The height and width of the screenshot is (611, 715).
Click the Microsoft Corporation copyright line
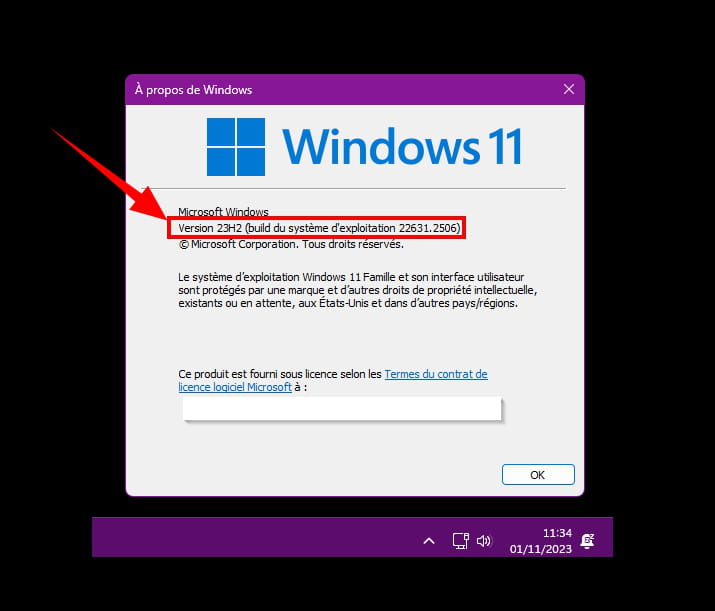point(291,244)
